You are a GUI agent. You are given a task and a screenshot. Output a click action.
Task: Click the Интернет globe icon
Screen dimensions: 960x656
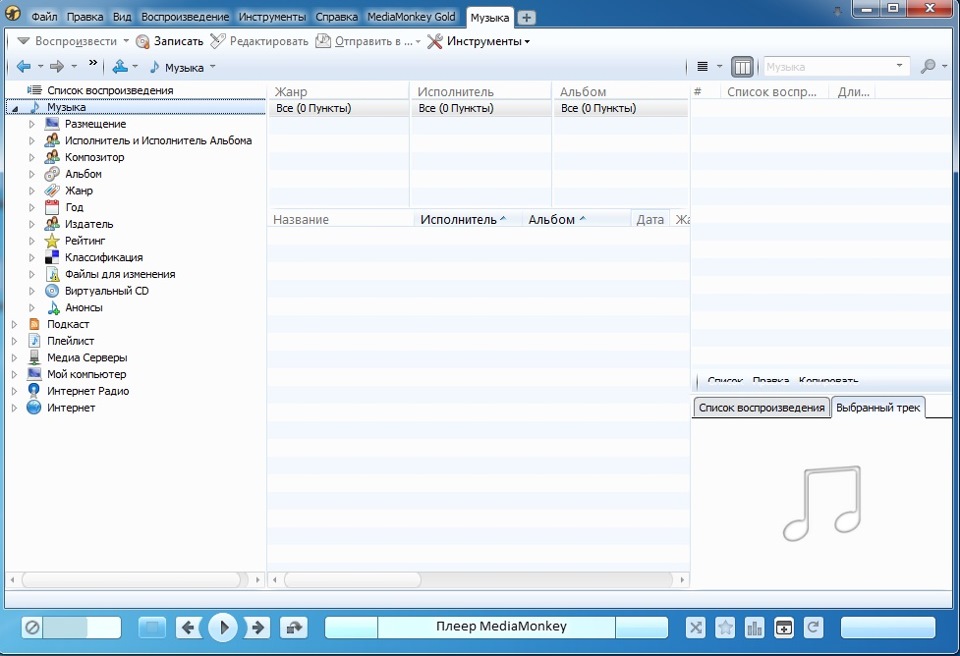(34, 407)
